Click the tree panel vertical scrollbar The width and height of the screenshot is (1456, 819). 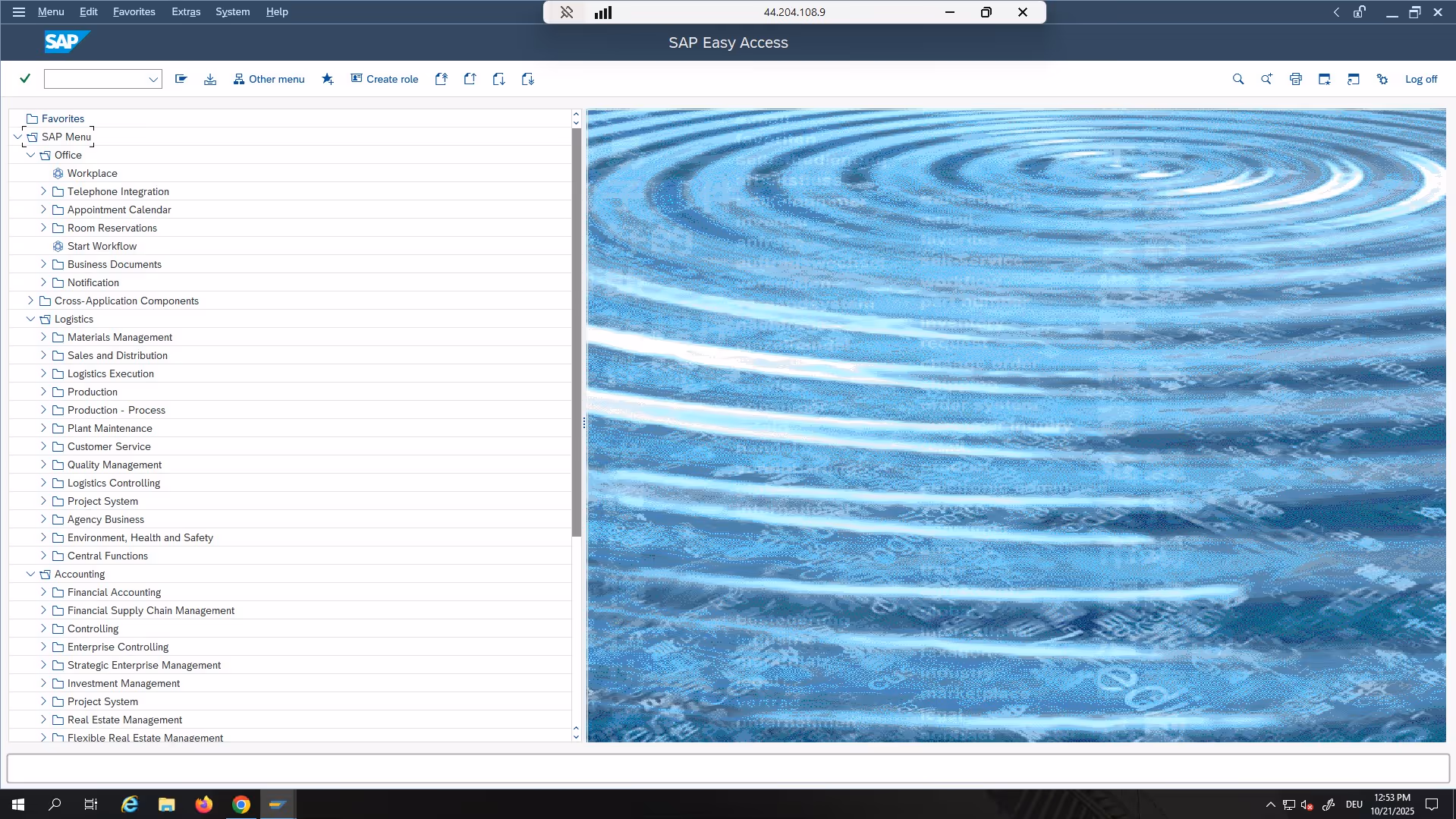point(576,334)
